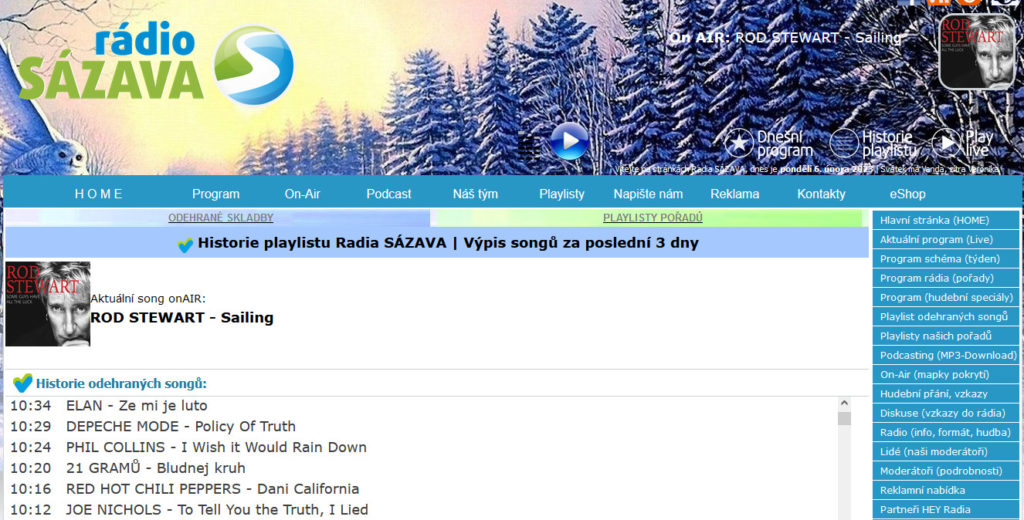Open Historie playlistu icon in the banner
1024x520 pixels.
[x=844, y=143]
